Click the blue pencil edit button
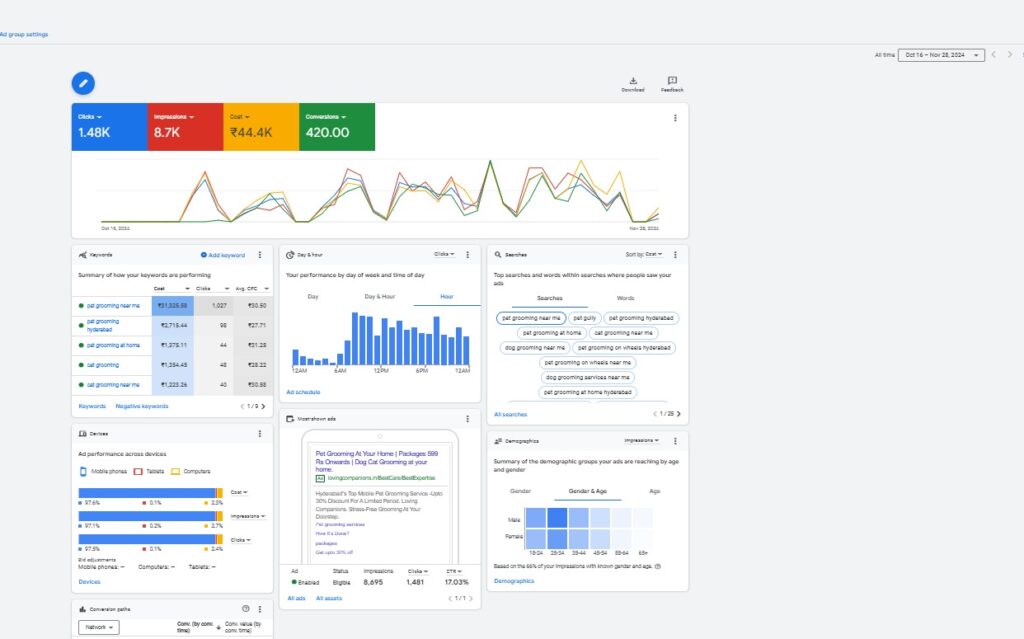 (84, 84)
